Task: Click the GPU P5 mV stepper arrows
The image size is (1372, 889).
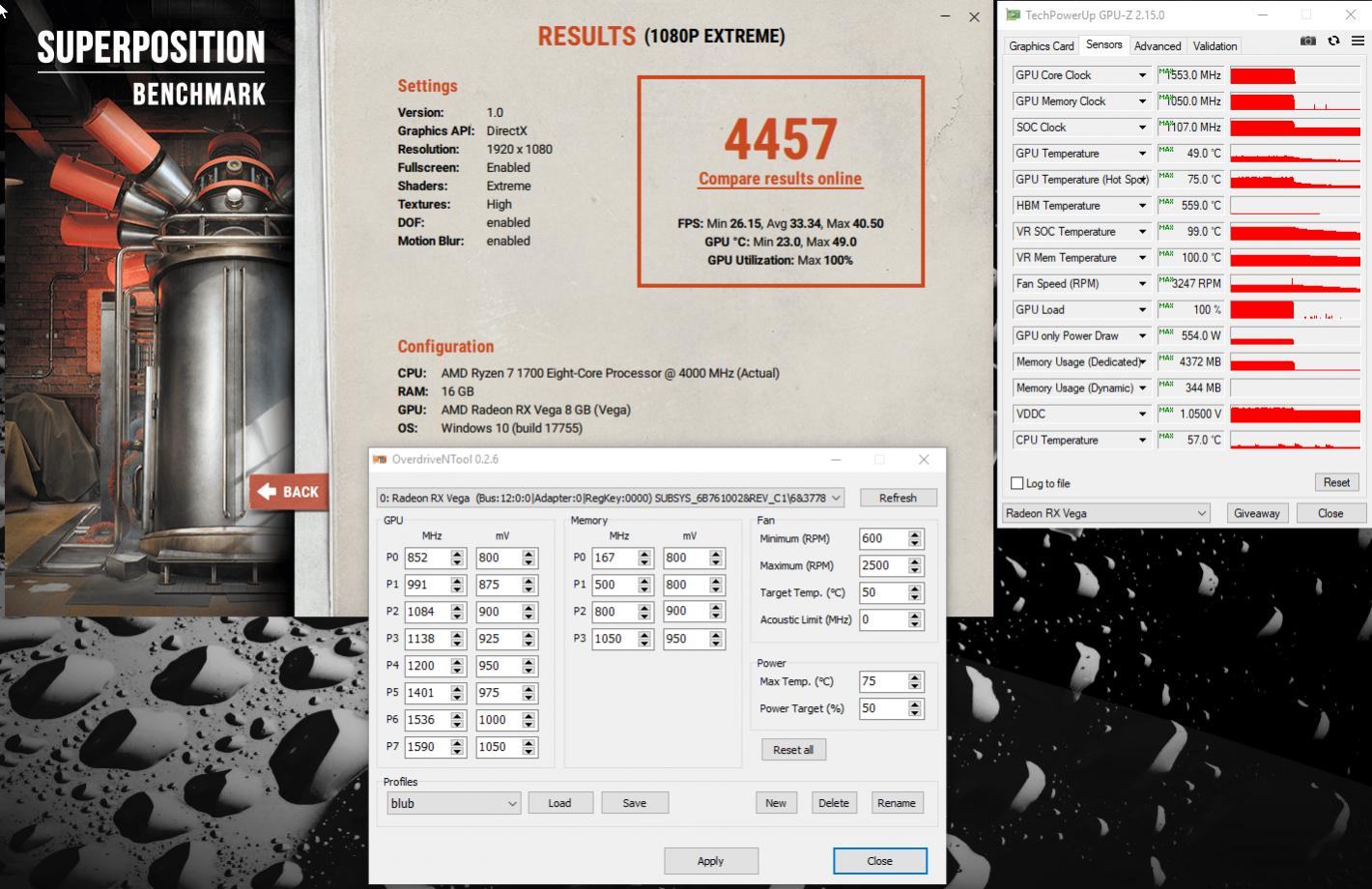Action: click(x=529, y=693)
